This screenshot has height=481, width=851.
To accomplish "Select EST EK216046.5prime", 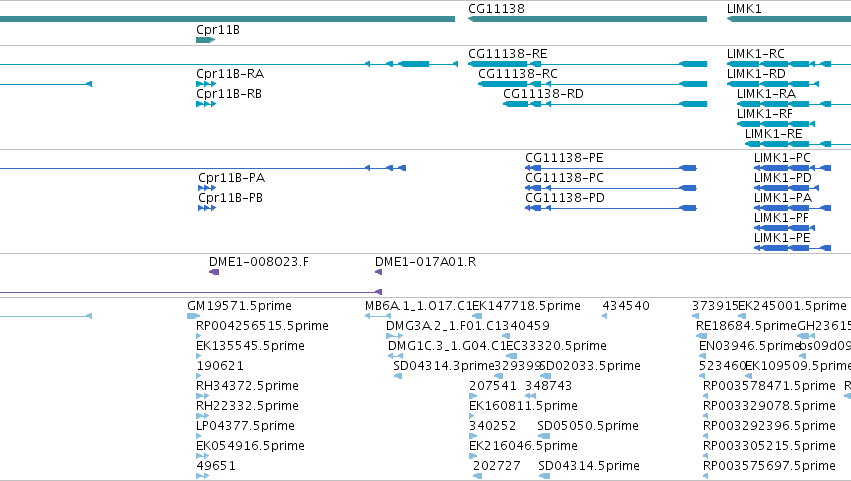I will point(523,446).
